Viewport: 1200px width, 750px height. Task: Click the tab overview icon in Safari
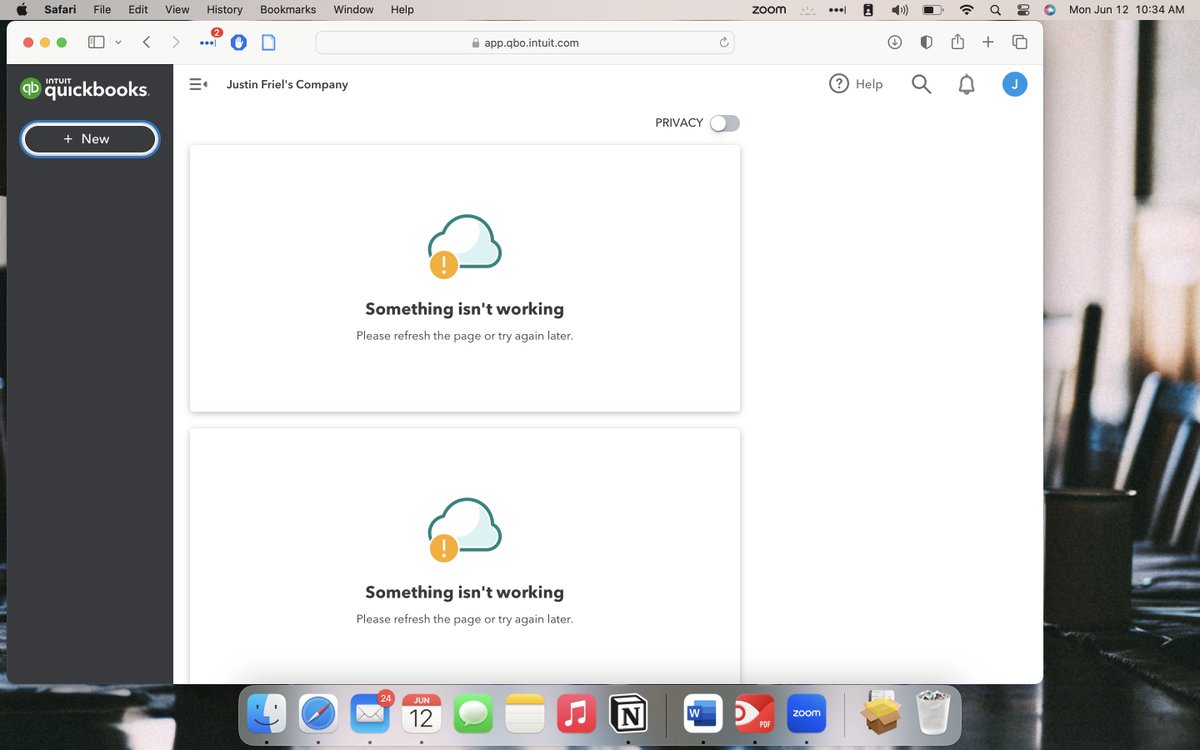pos(1019,42)
